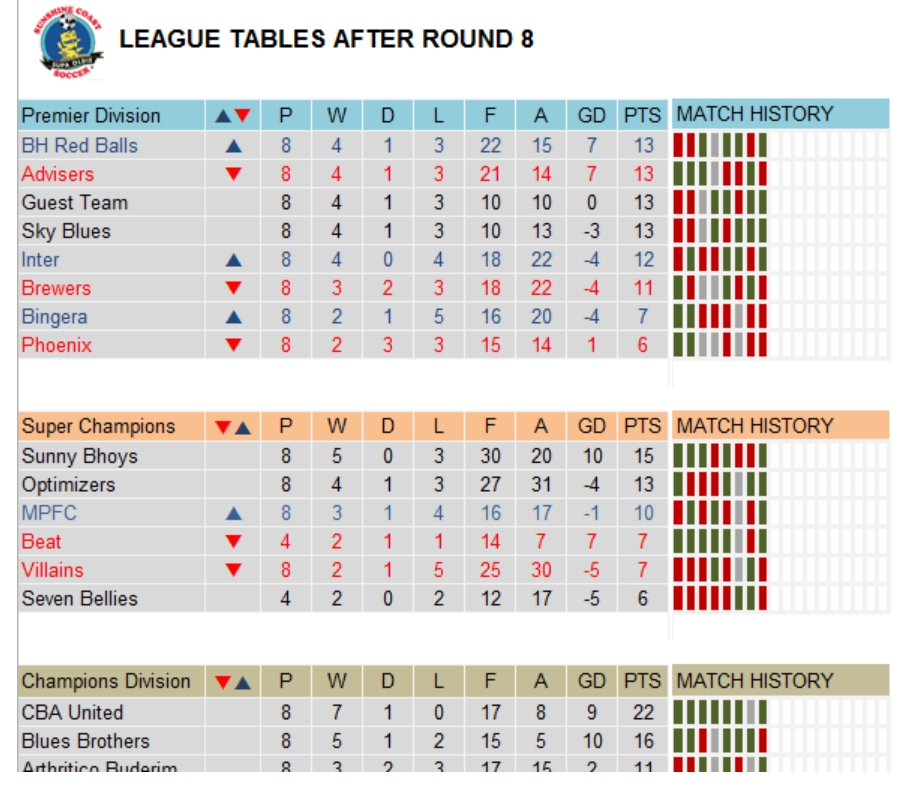Click the red down arrow beside Villains
This screenshot has height=788, width=909.
234,570
